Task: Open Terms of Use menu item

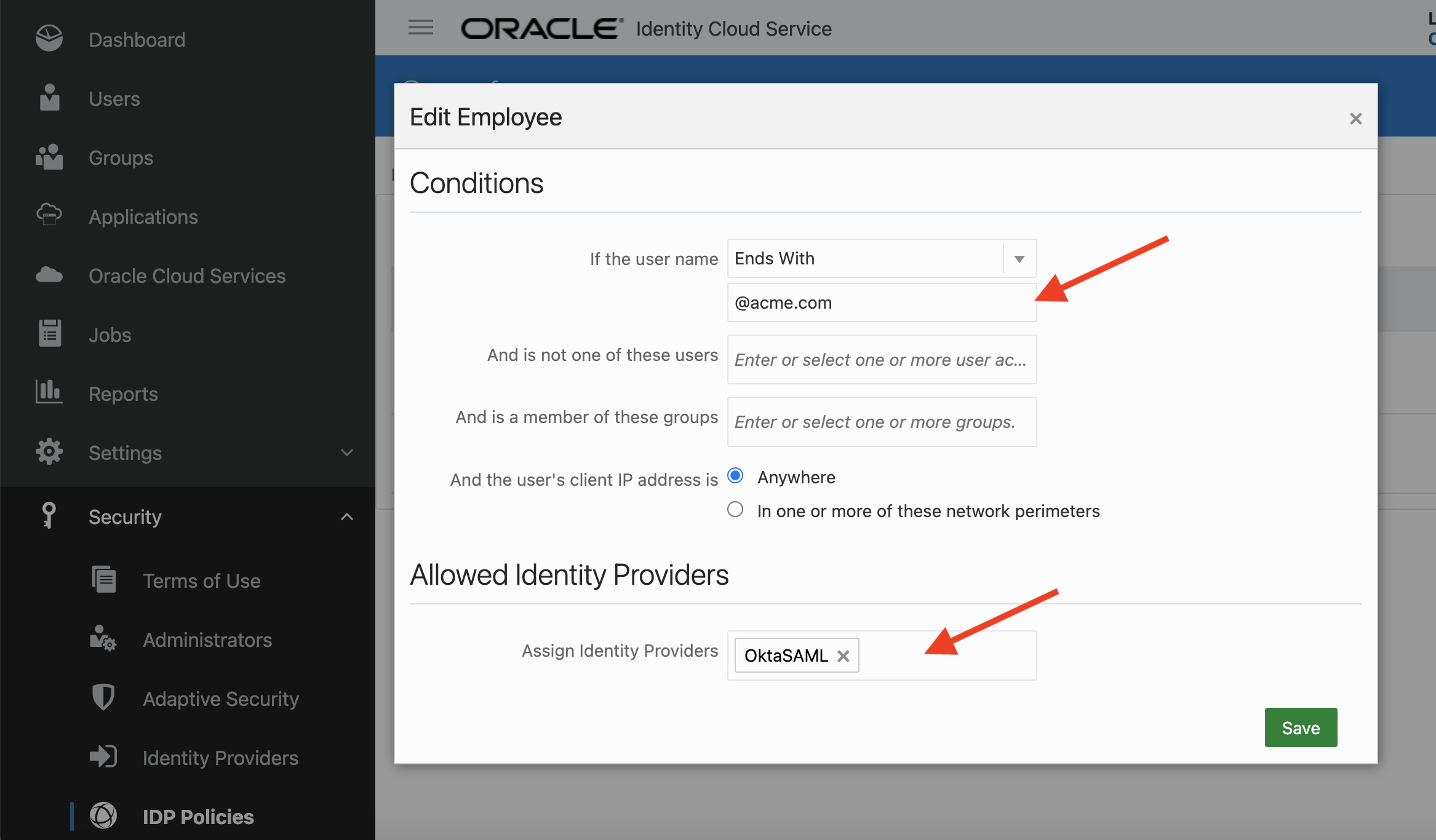Action: 201,580
